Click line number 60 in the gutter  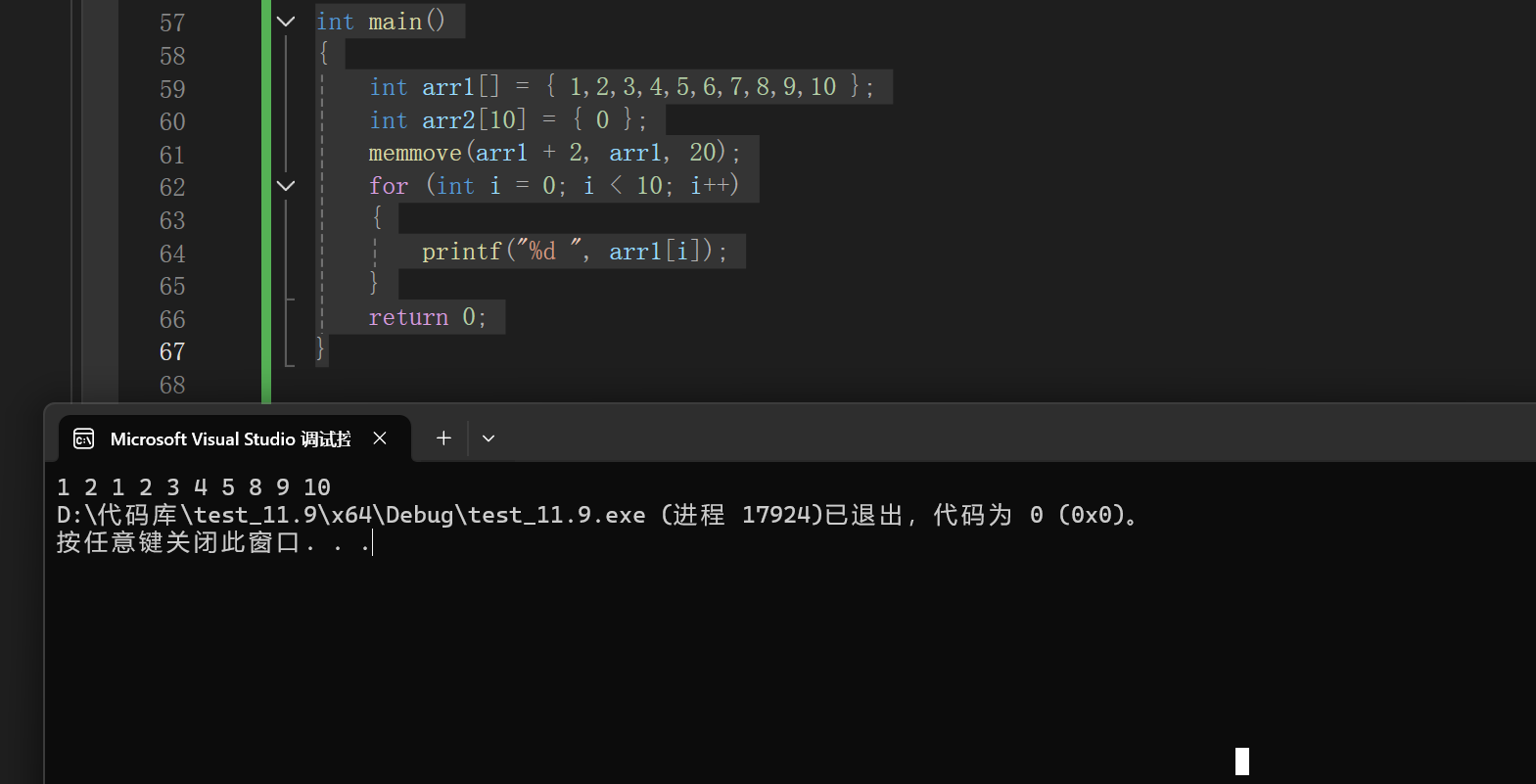172,121
